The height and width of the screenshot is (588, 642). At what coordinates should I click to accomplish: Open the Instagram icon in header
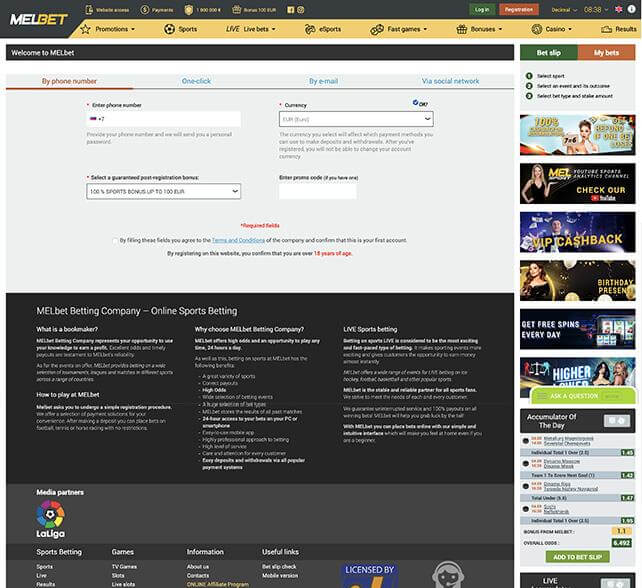[x=301, y=10]
